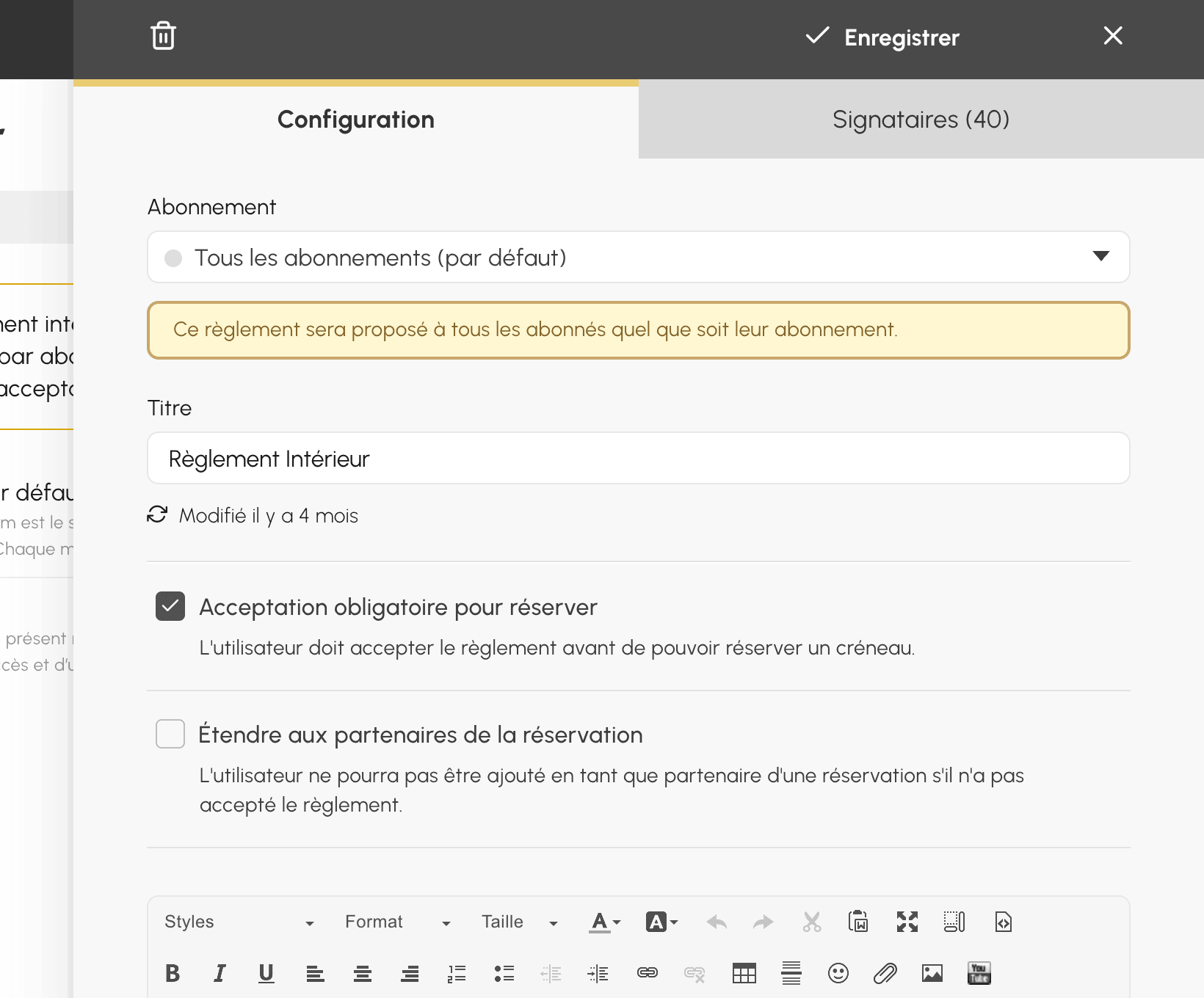Viewport: 1204px width, 998px height.
Task: Open the Abonnement dropdown
Action: [x=639, y=257]
